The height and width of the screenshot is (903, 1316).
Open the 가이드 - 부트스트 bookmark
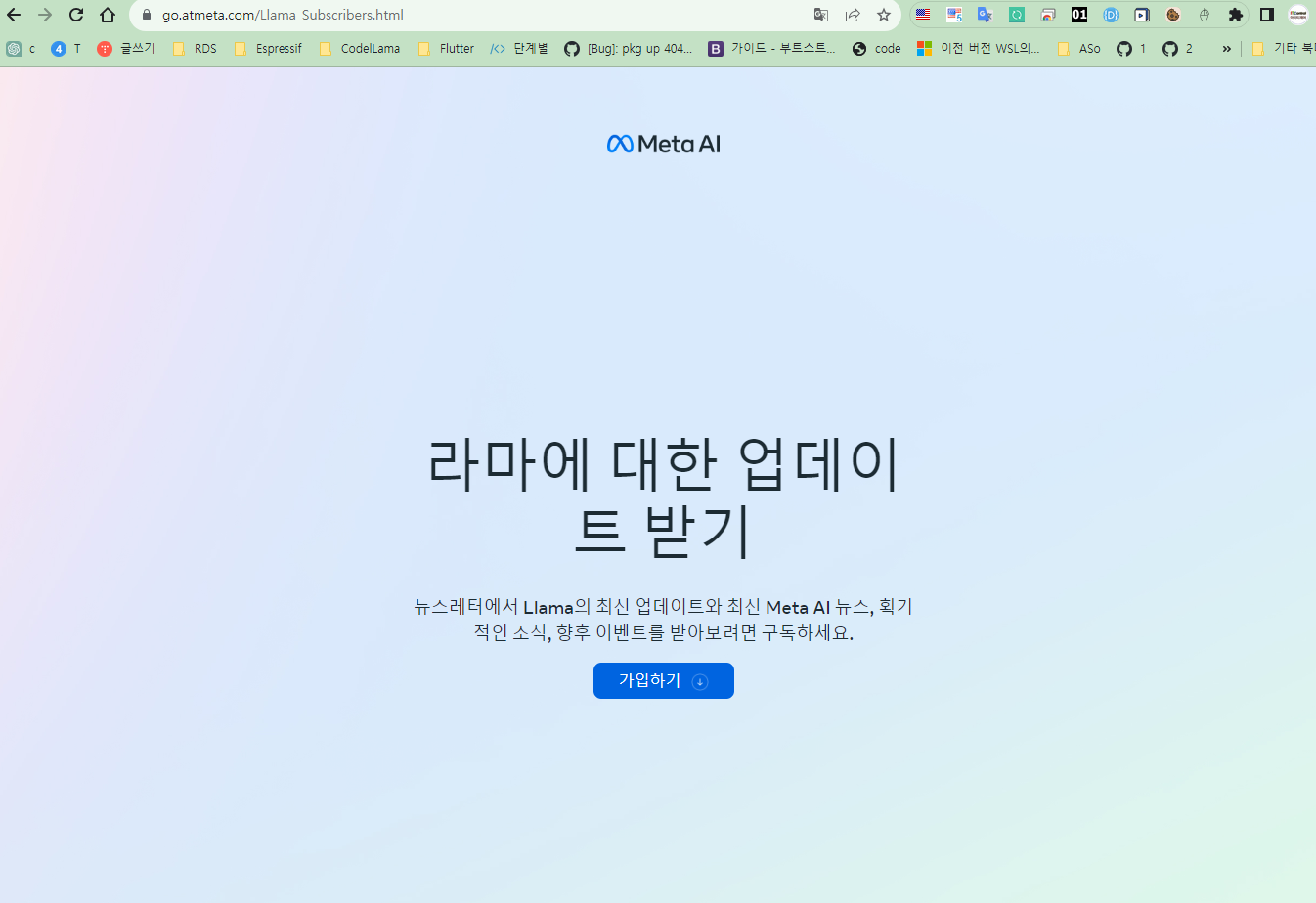coord(772,48)
